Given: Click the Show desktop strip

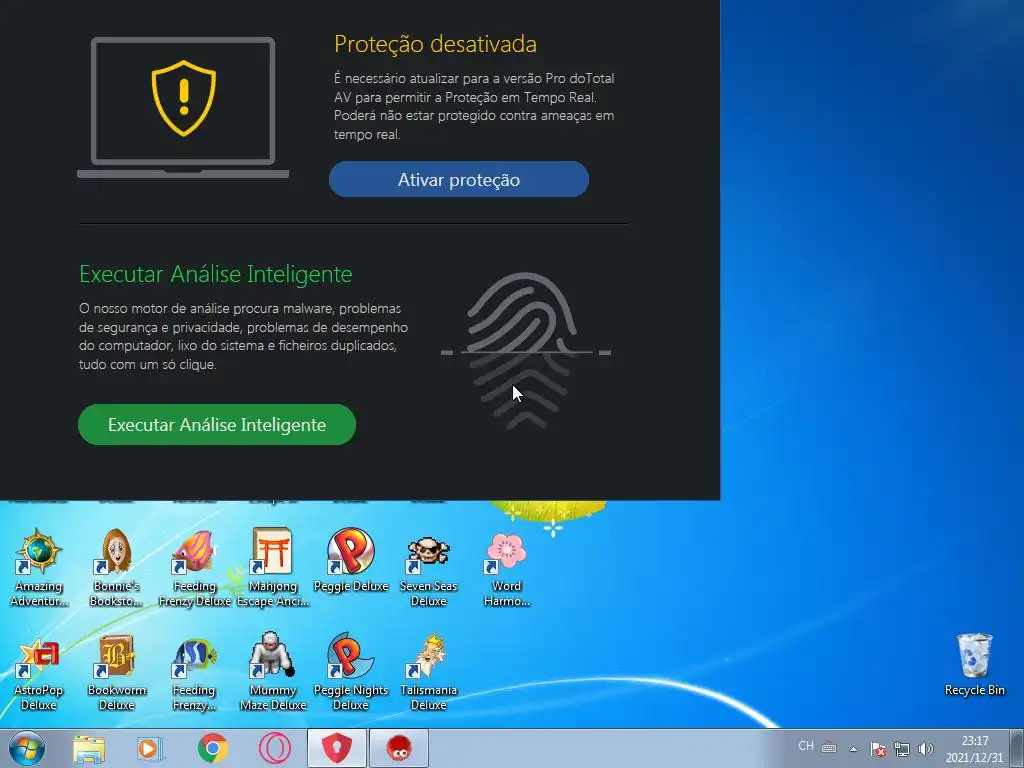Looking at the screenshot, I should pyautogui.click(x=1017, y=748).
